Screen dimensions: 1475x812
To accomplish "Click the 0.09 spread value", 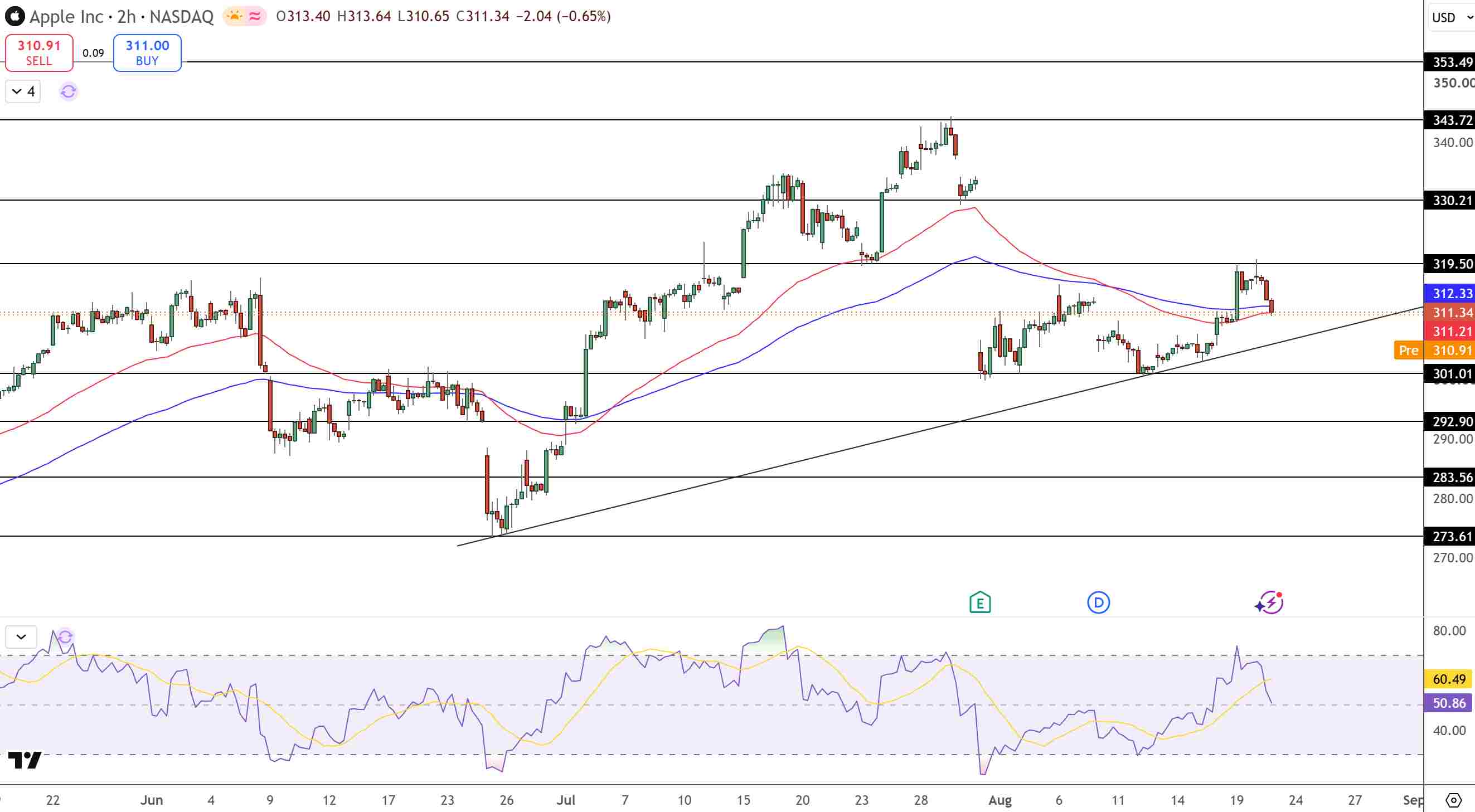I will 93,54.
